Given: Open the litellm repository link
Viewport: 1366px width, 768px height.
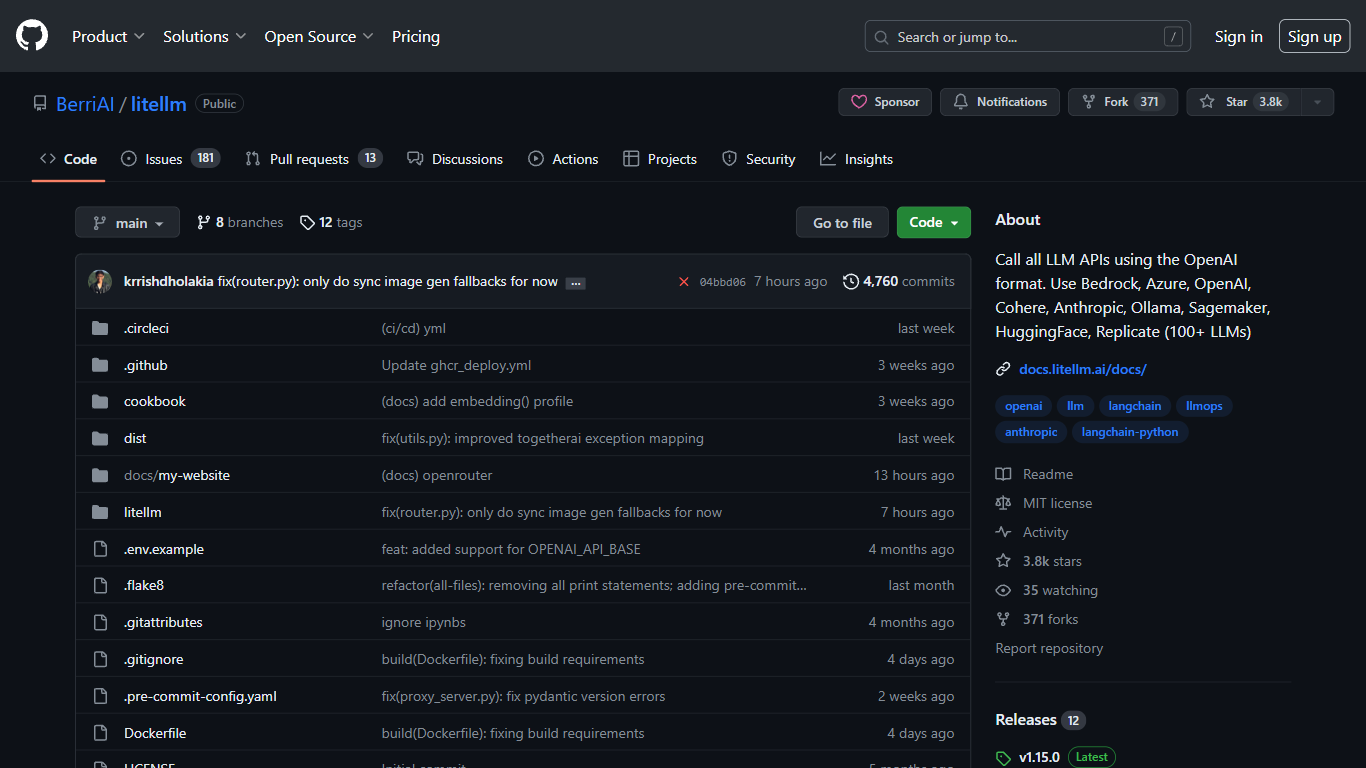Looking at the screenshot, I should (159, 104).
